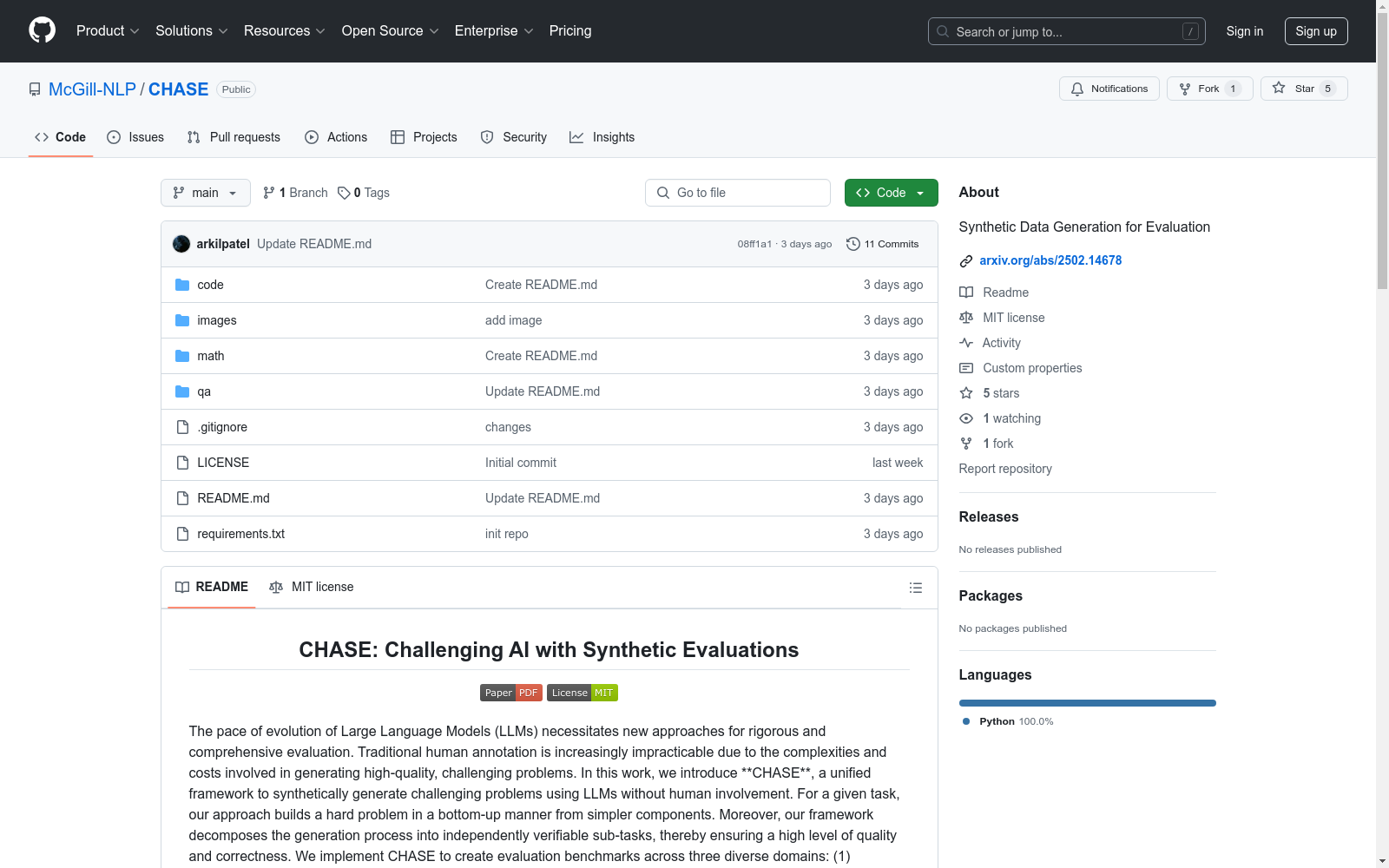Click the arkilpatel avatar image
Viewport: 1389px width, 868px height.
181,244
